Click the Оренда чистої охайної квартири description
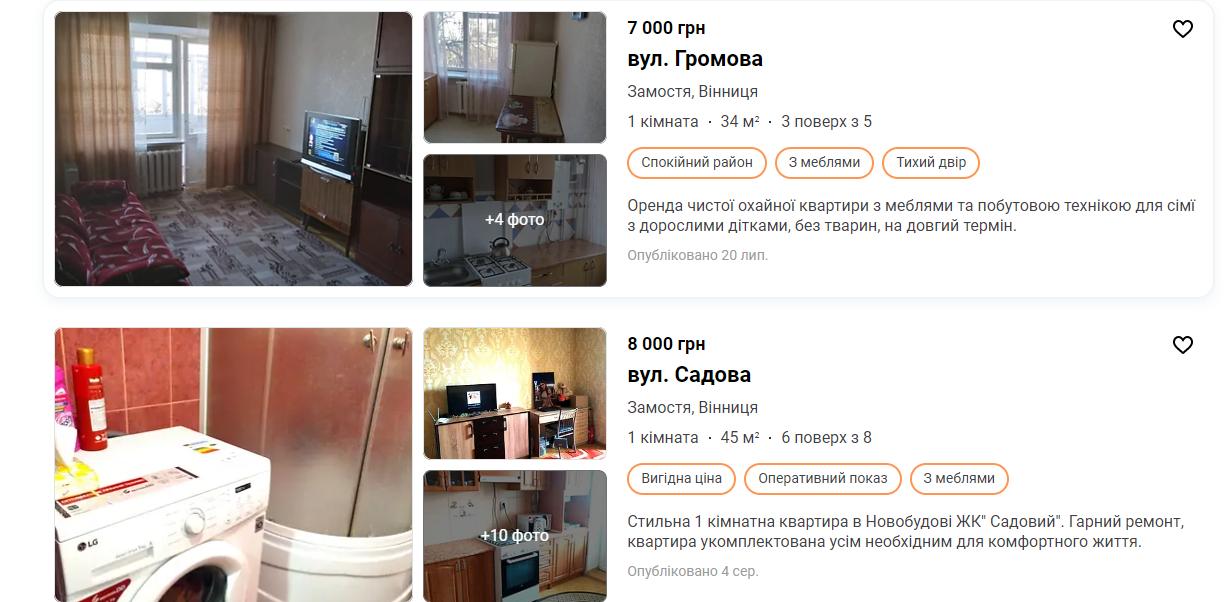This screenshot has height=602, width=1224. (x=911, y=216)
